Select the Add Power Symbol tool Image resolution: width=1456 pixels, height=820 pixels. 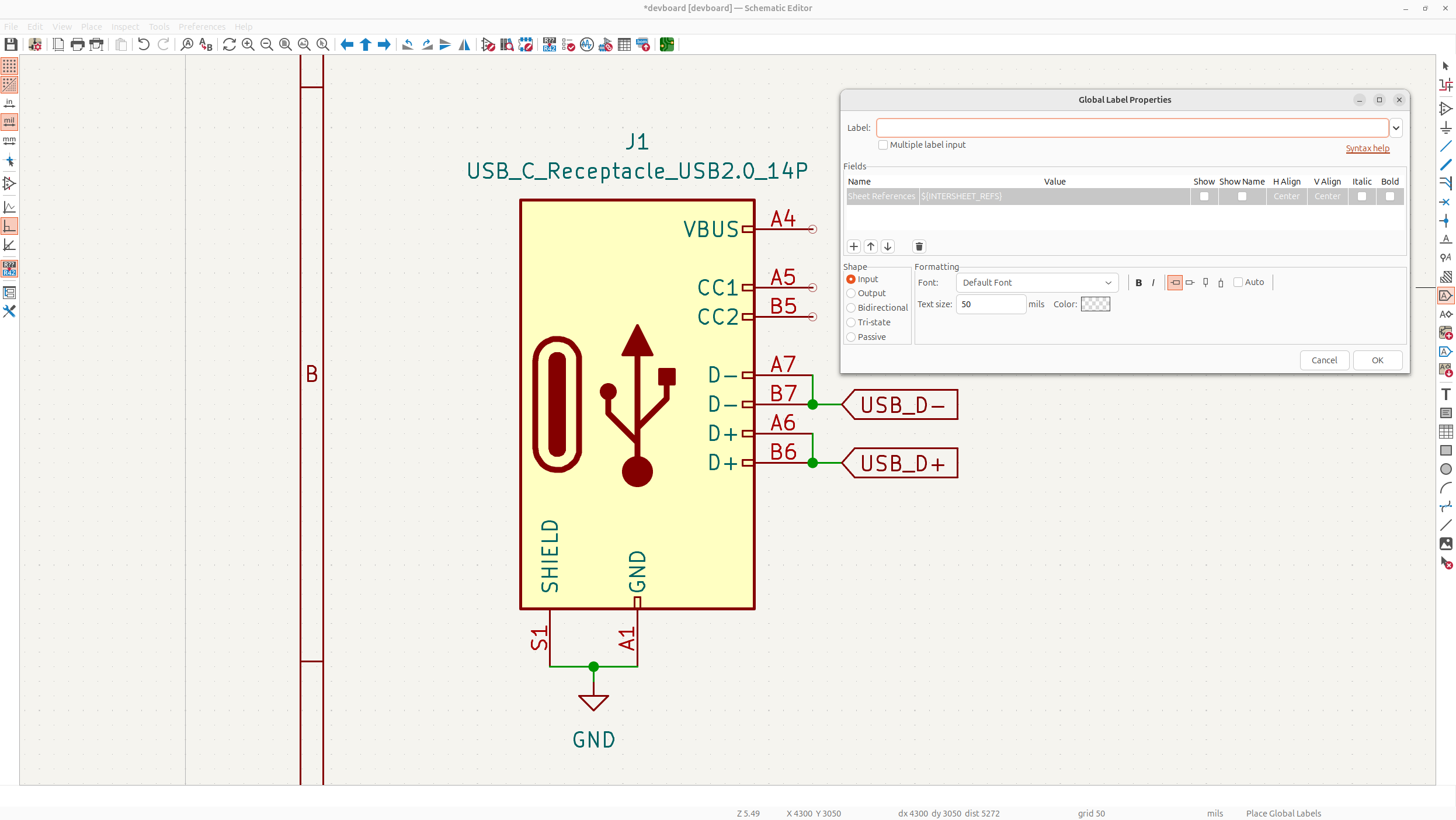[x=1446, y=128]
